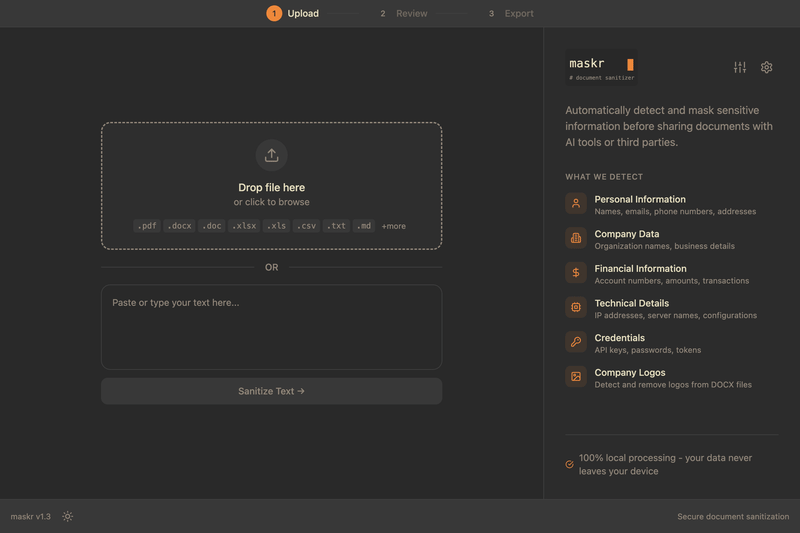Go to the Export step
This screenshot has height=533, width=800.
point(511,13)
